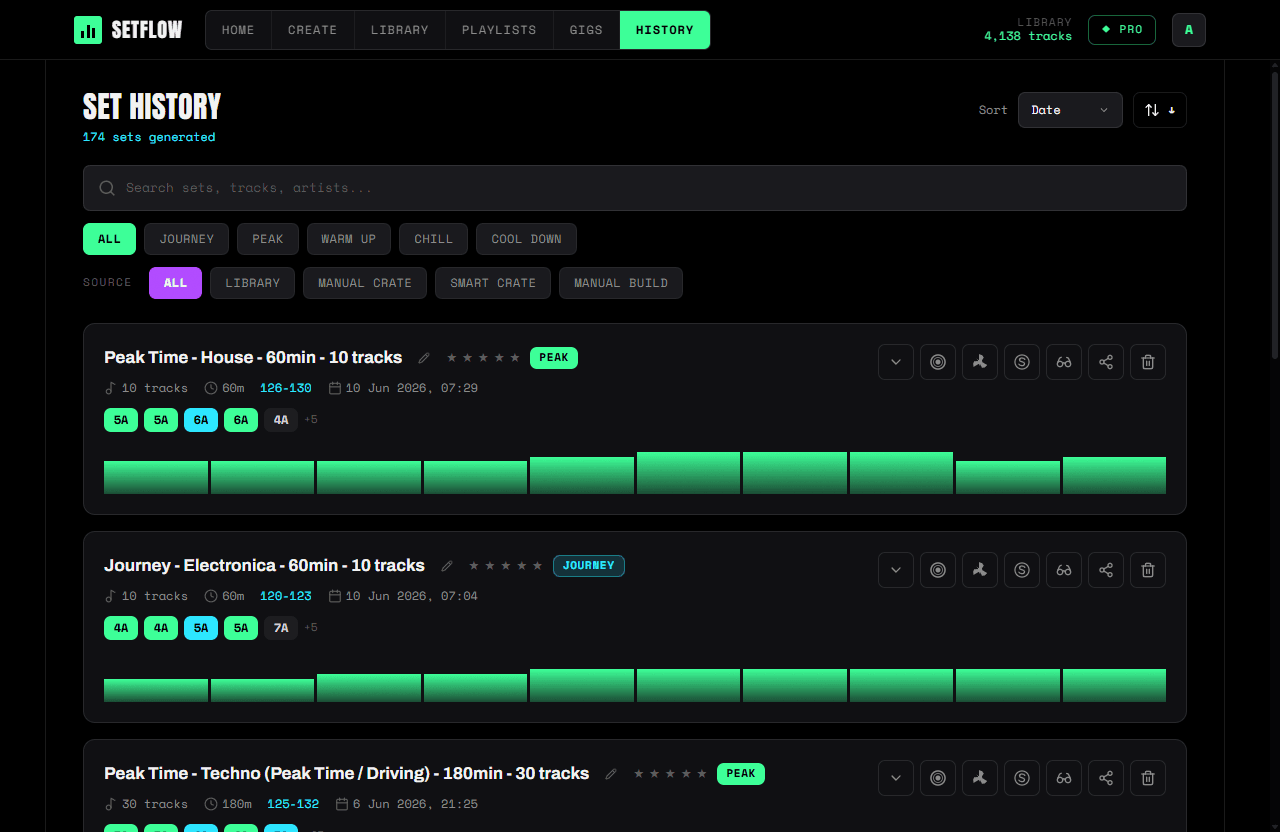Share the Peak Time - House set
Screen dimensions: 1280x832
pos(1106,362)
